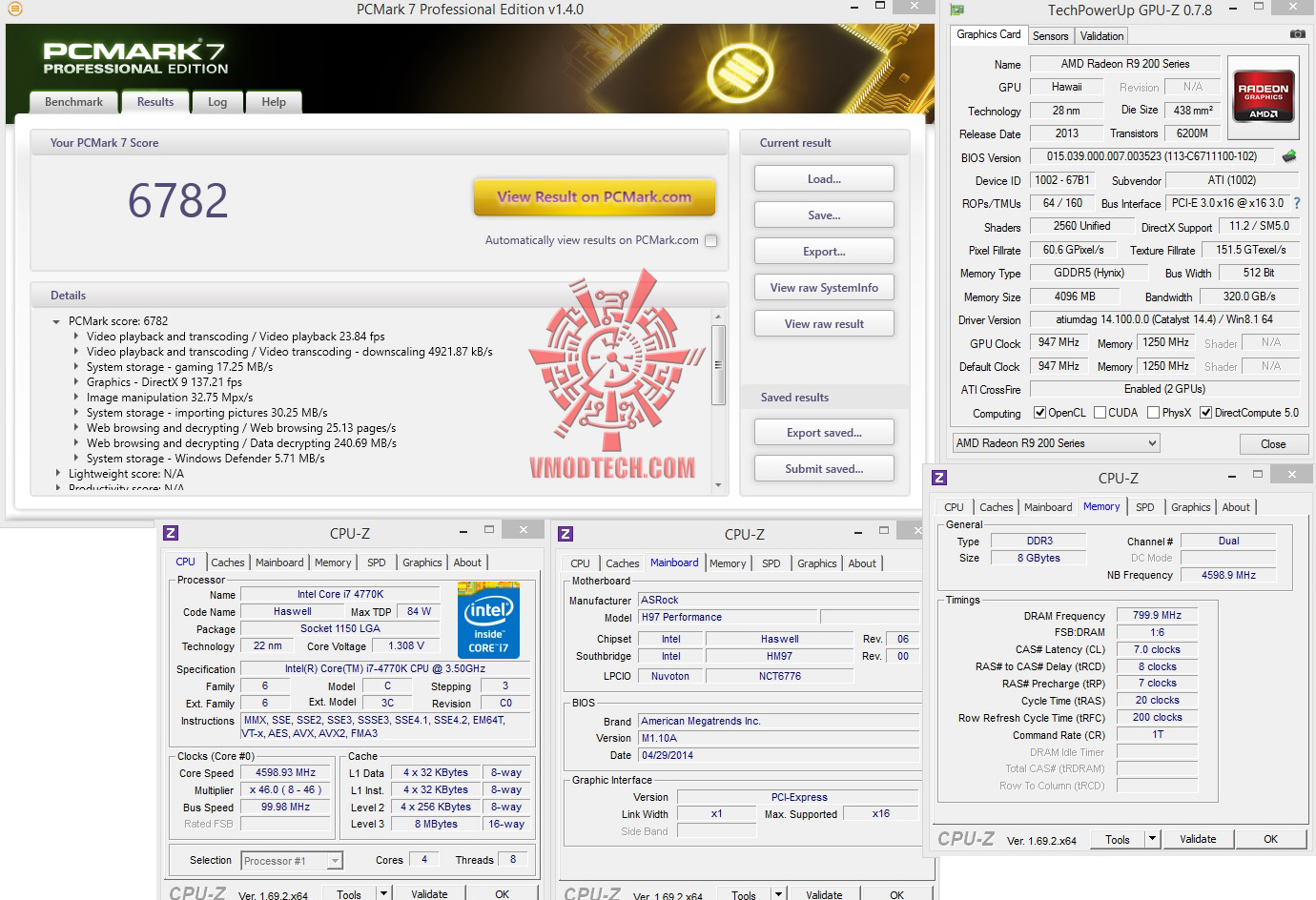Toggle the PhysX checkbox in GPU-Z
Viewport: 1316px width, 900px height.
click(x=1153, y=413)
